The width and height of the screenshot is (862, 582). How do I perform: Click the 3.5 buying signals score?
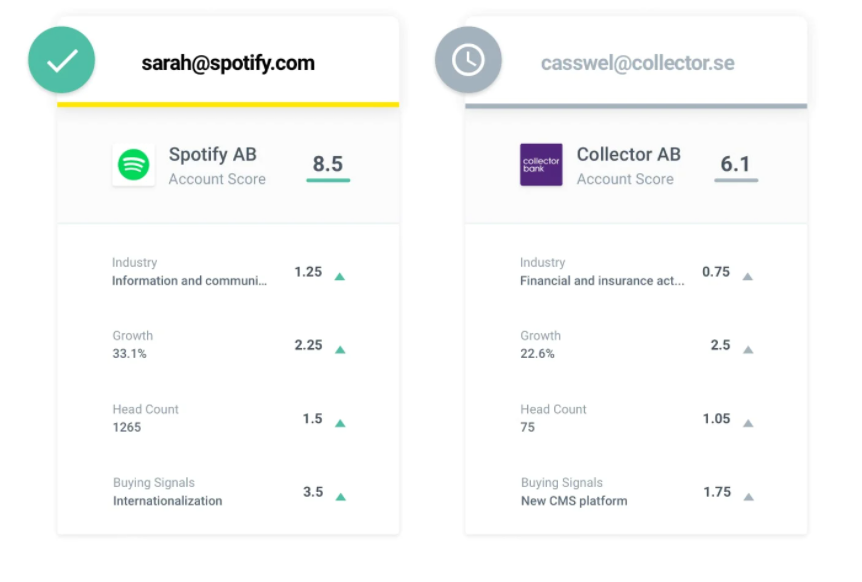pos(313,492)
